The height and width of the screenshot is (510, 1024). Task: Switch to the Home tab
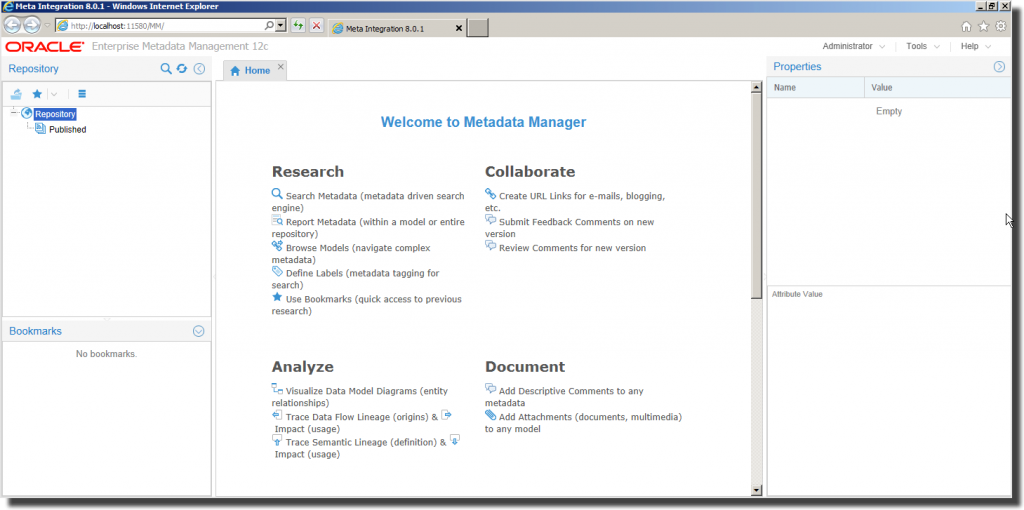tap(251, 71)
